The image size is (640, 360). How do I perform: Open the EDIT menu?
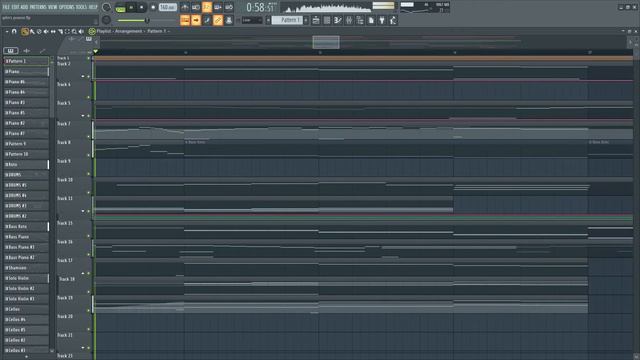[x=15, y=7]
